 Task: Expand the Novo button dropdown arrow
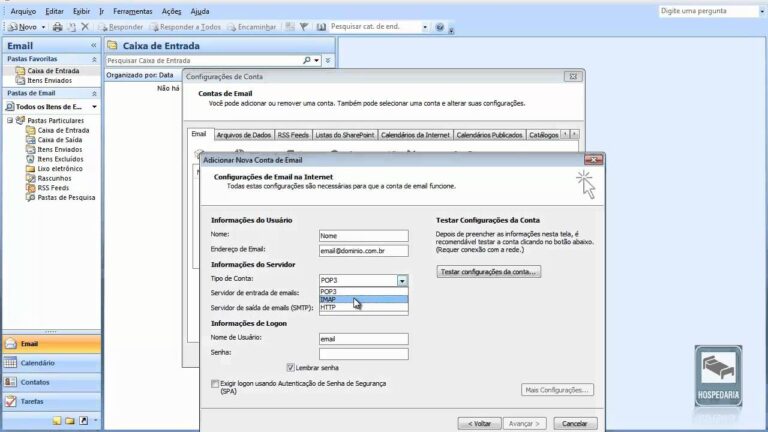(43, 27)
